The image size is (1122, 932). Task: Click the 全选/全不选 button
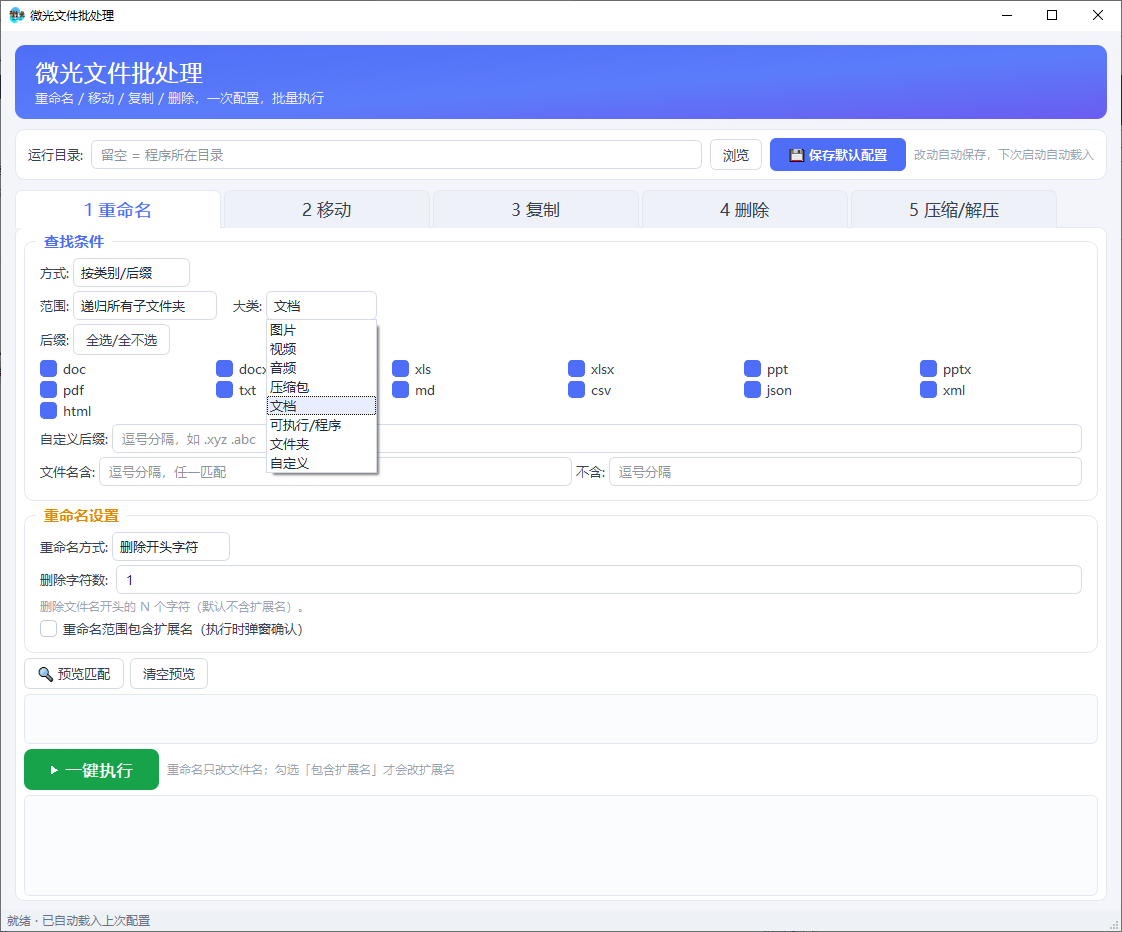click(x=122, y=340)
